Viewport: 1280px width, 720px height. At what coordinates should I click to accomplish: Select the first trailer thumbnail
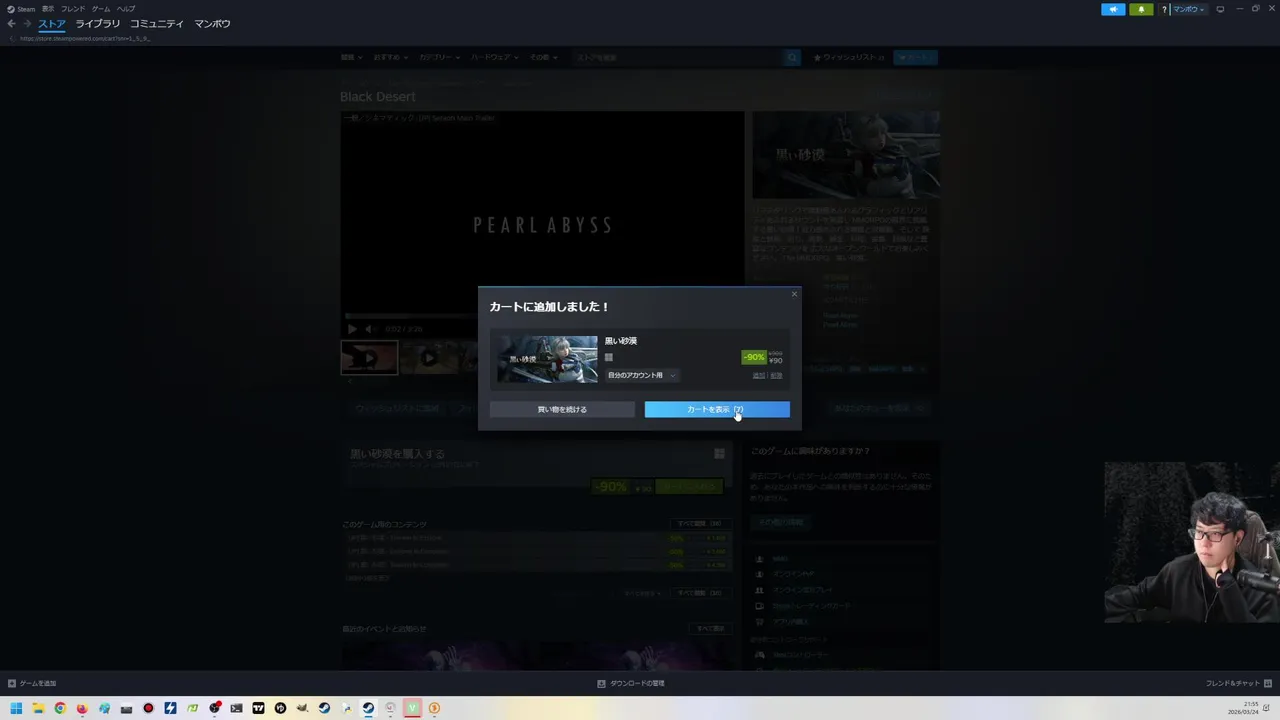coord(369,357)
